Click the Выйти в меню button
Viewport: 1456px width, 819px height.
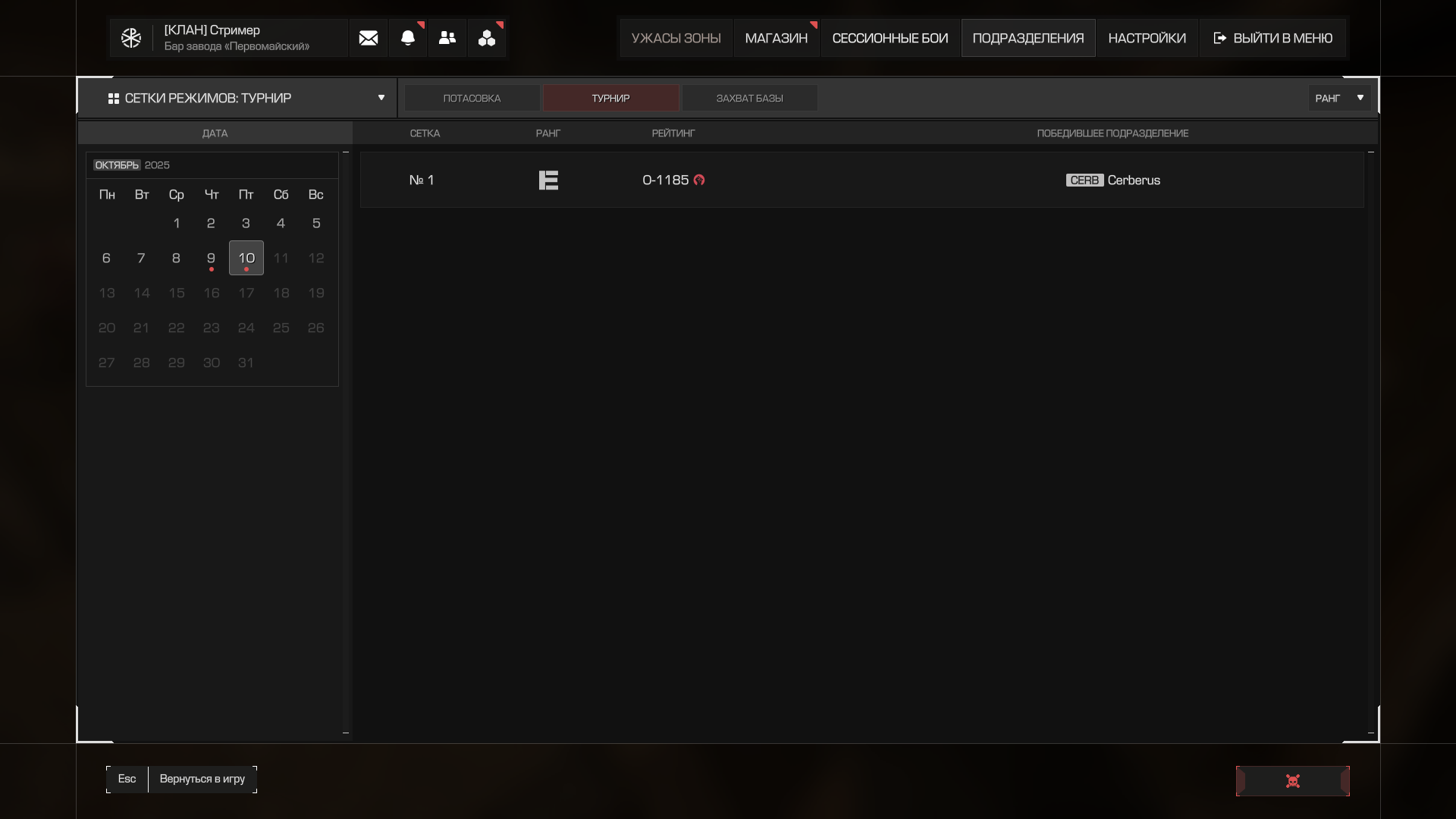[1272, 38]
